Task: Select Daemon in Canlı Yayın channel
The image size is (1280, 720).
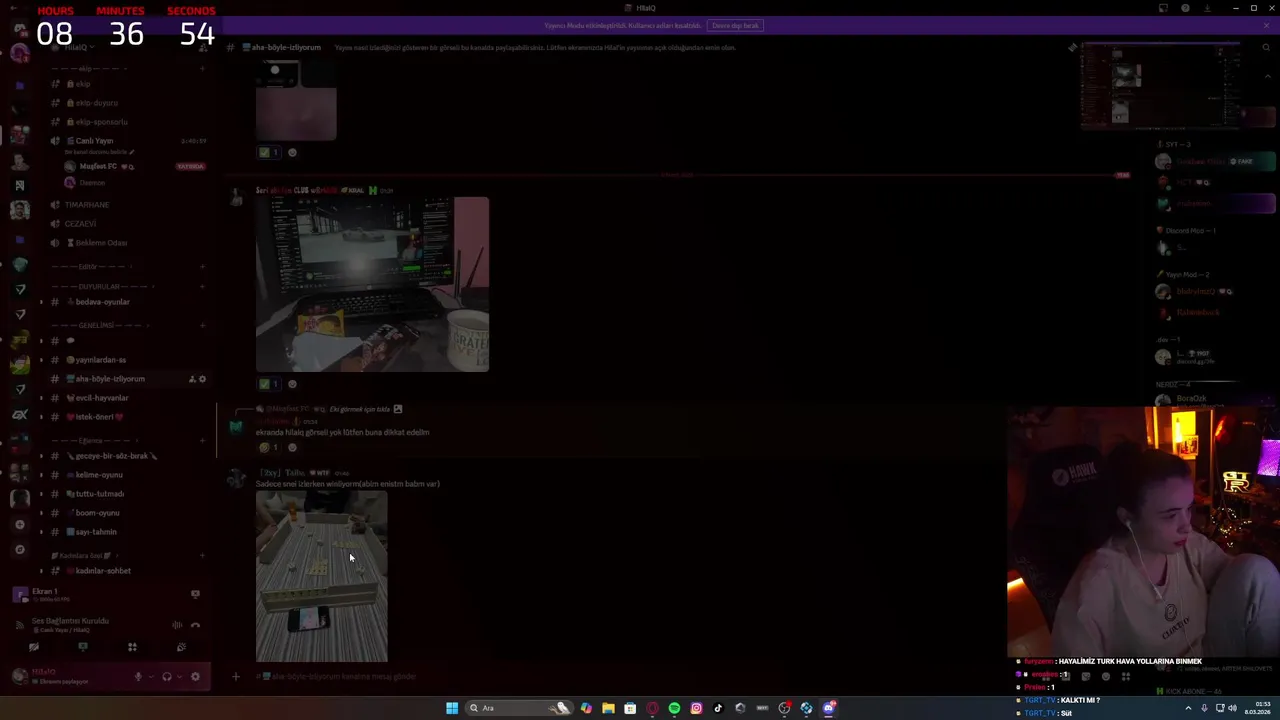Action: [x=92, y=183]
